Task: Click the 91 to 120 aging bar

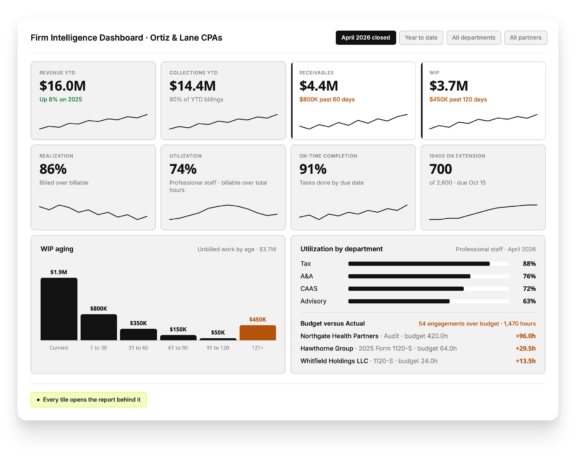Action: 218,339
